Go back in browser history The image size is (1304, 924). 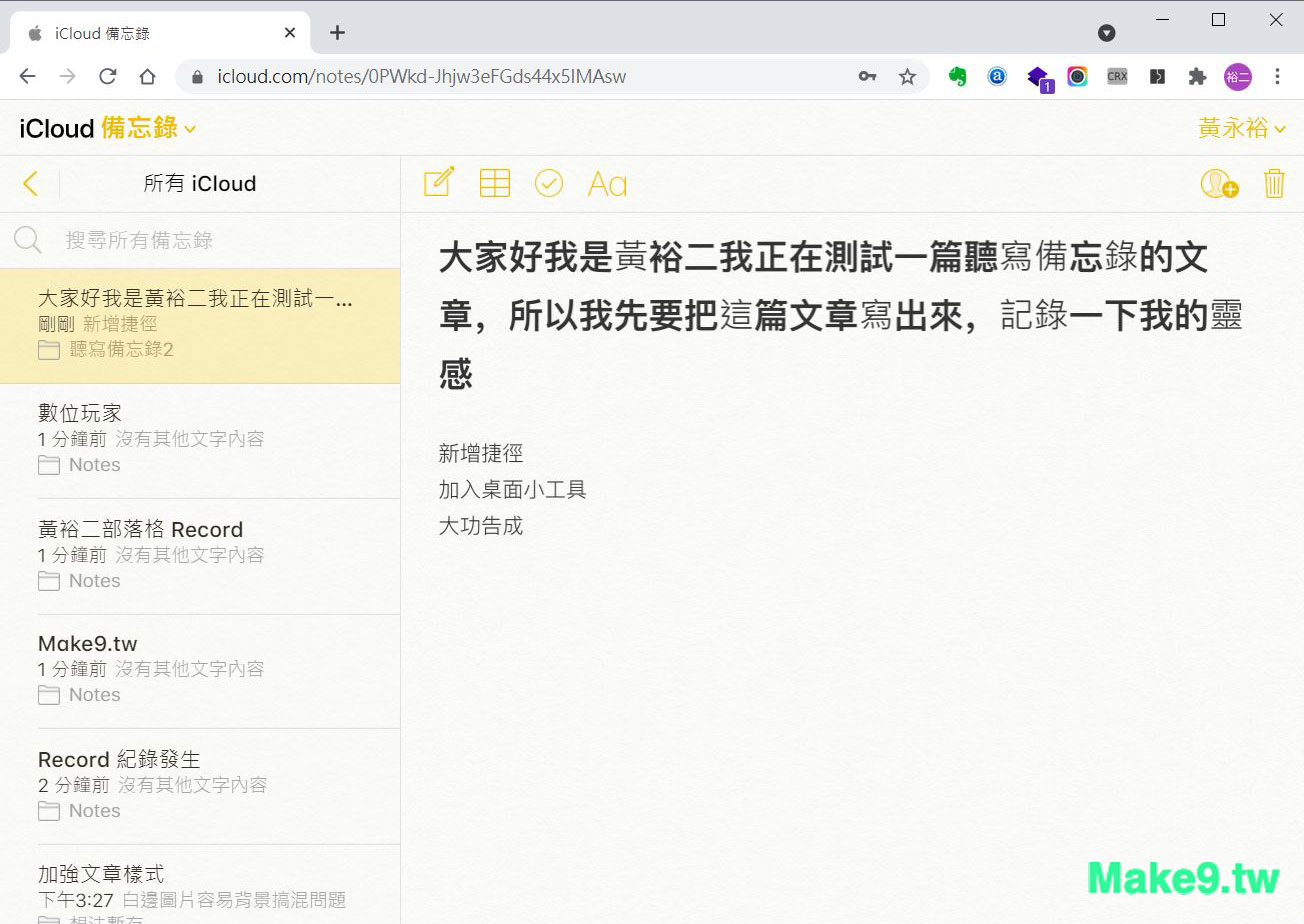click(x=27, y=76)
